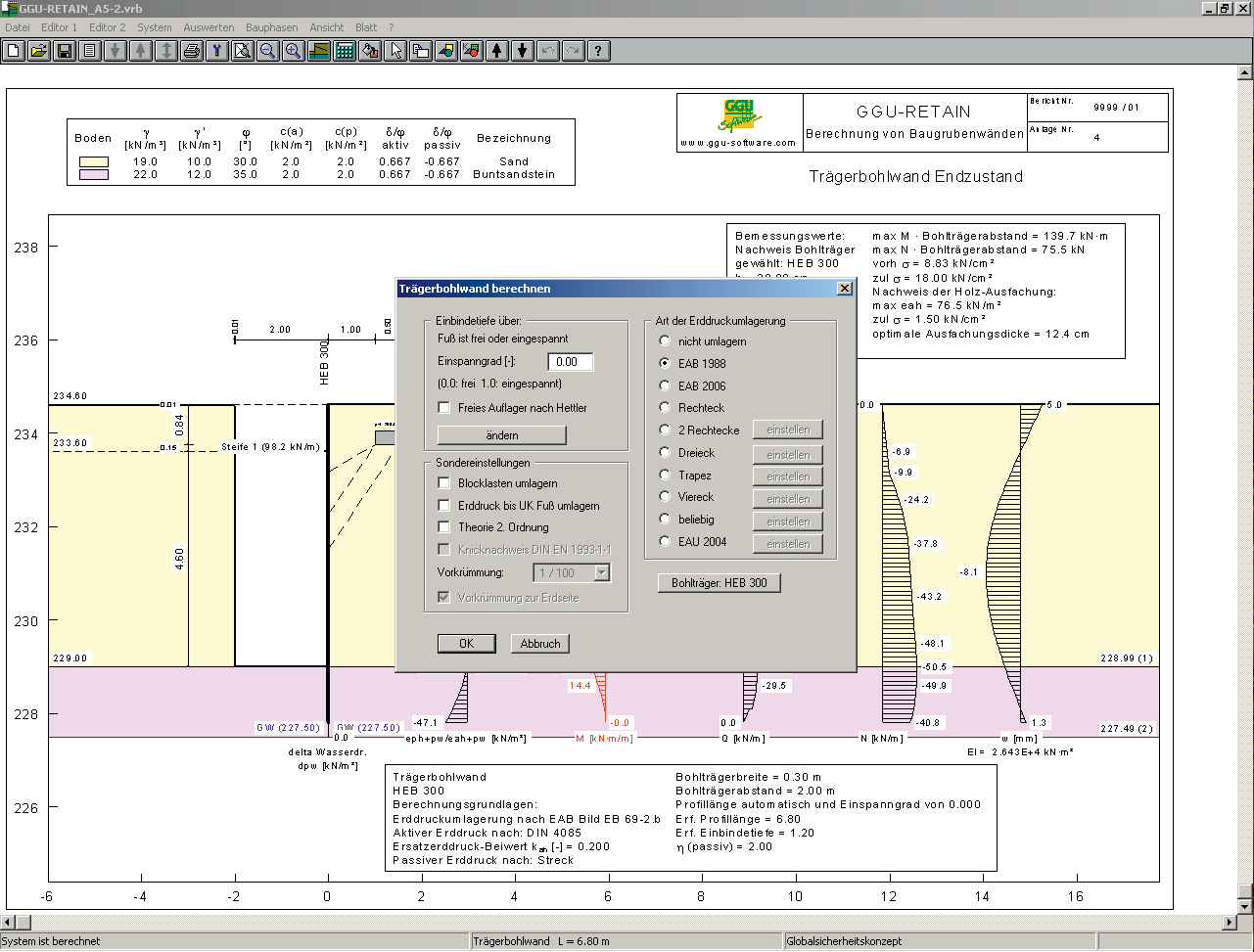Viewport: 1254px width, 952px height.
Task: Open the Datei menu
Action: pos(18,27)
